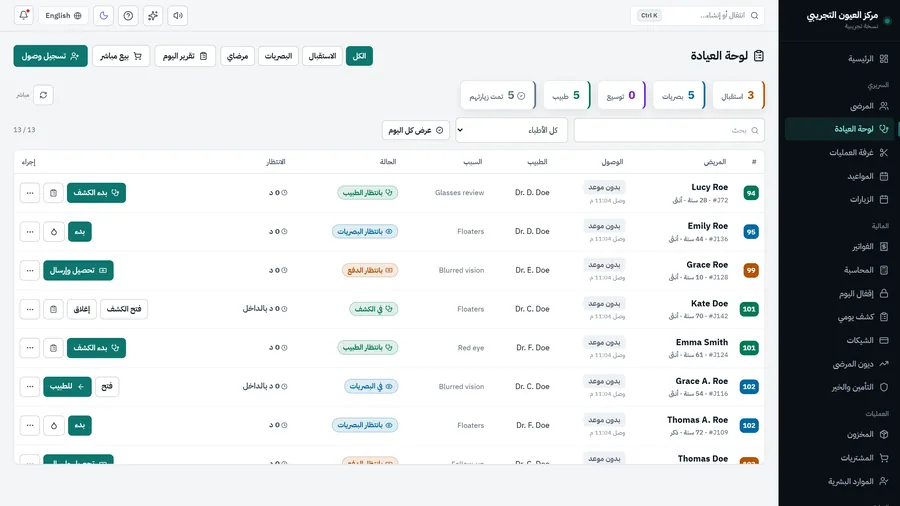Select the البصريات tab
The width and height of the screenshot is (900, 506).
point(278,56)
